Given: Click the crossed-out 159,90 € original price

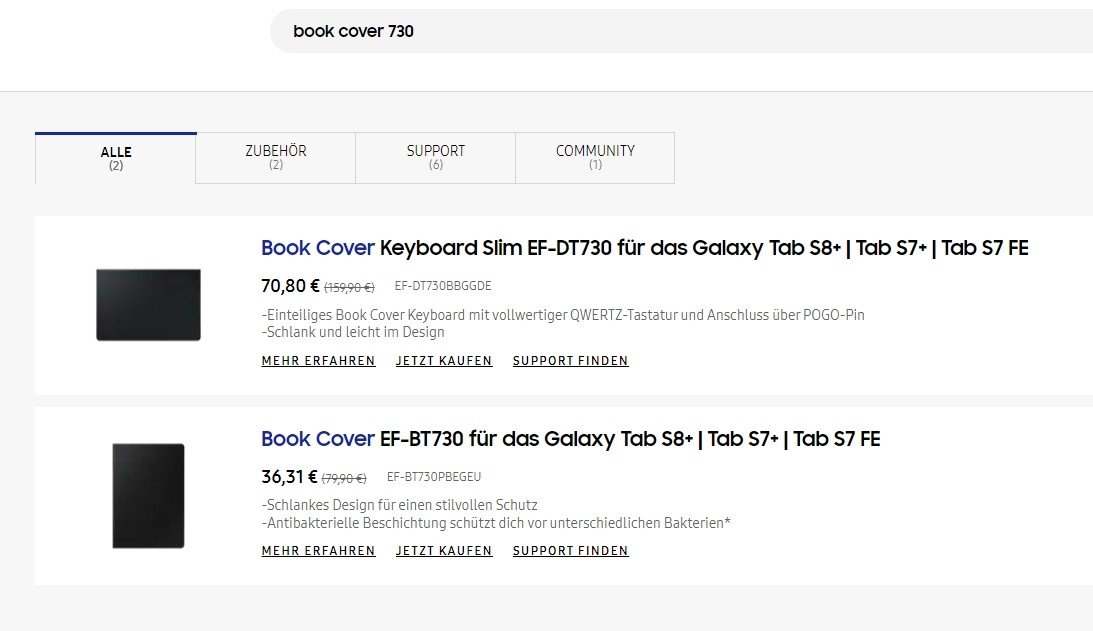Looking at the screenshot, I should click(349, 288).
